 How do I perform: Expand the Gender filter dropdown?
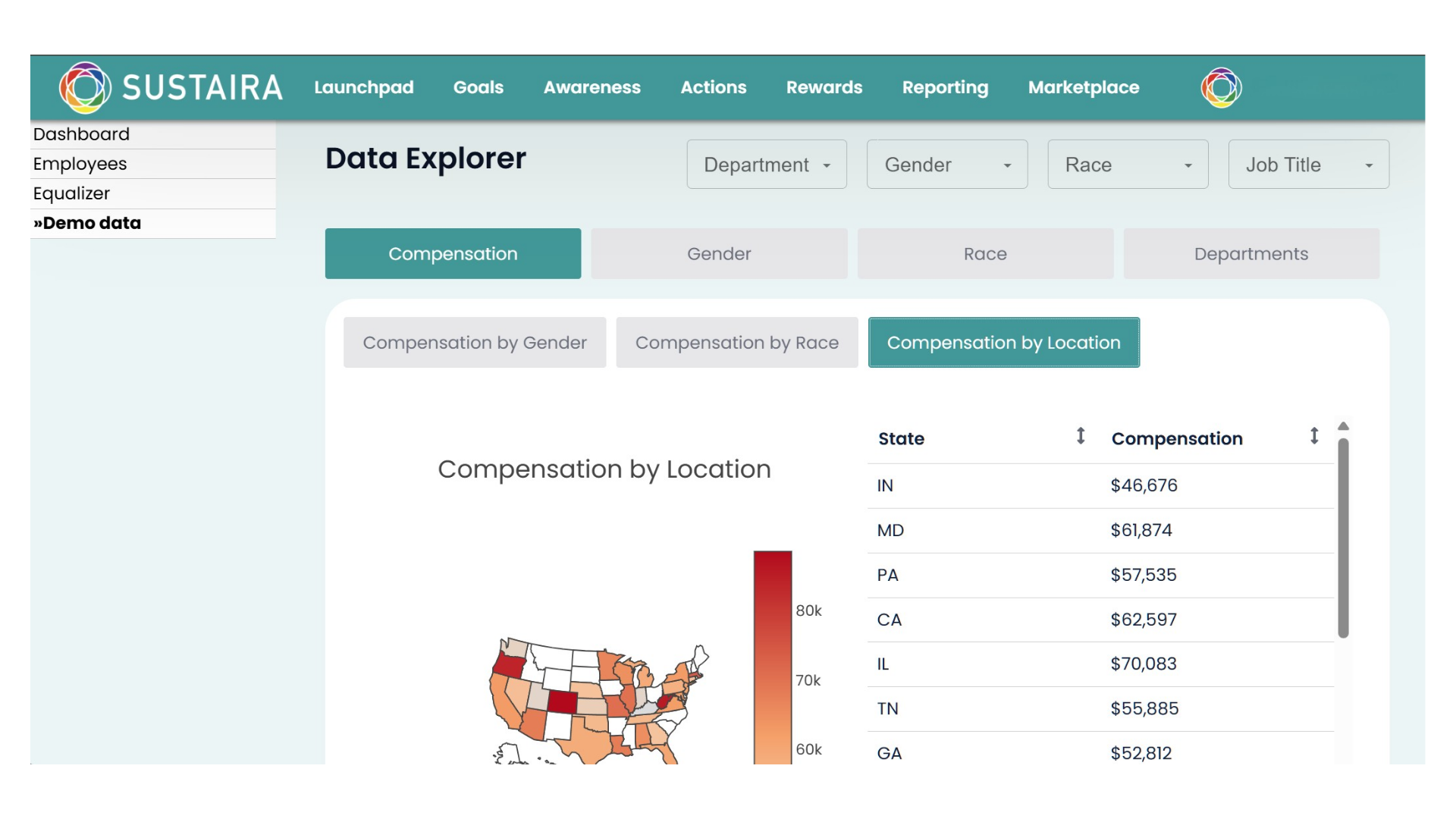tap(947, 165)
